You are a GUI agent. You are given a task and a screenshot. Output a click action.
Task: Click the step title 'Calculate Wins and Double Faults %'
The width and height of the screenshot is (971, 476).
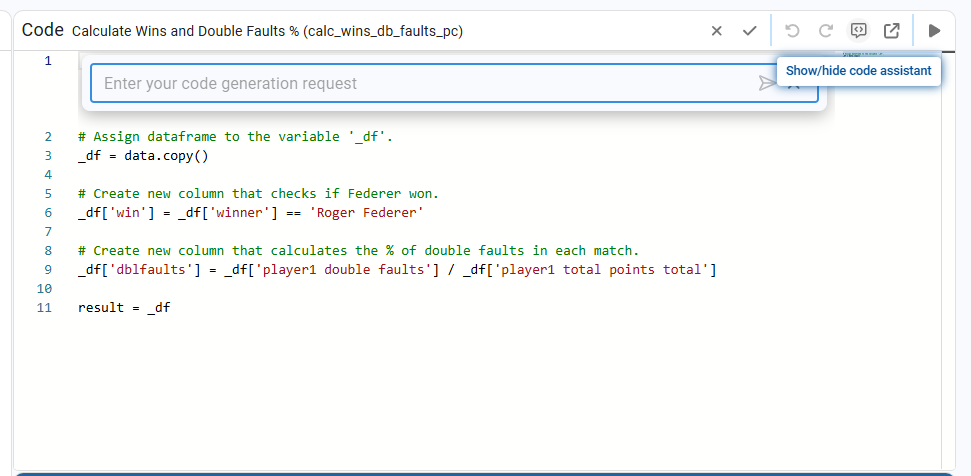(x=267, y=31)
